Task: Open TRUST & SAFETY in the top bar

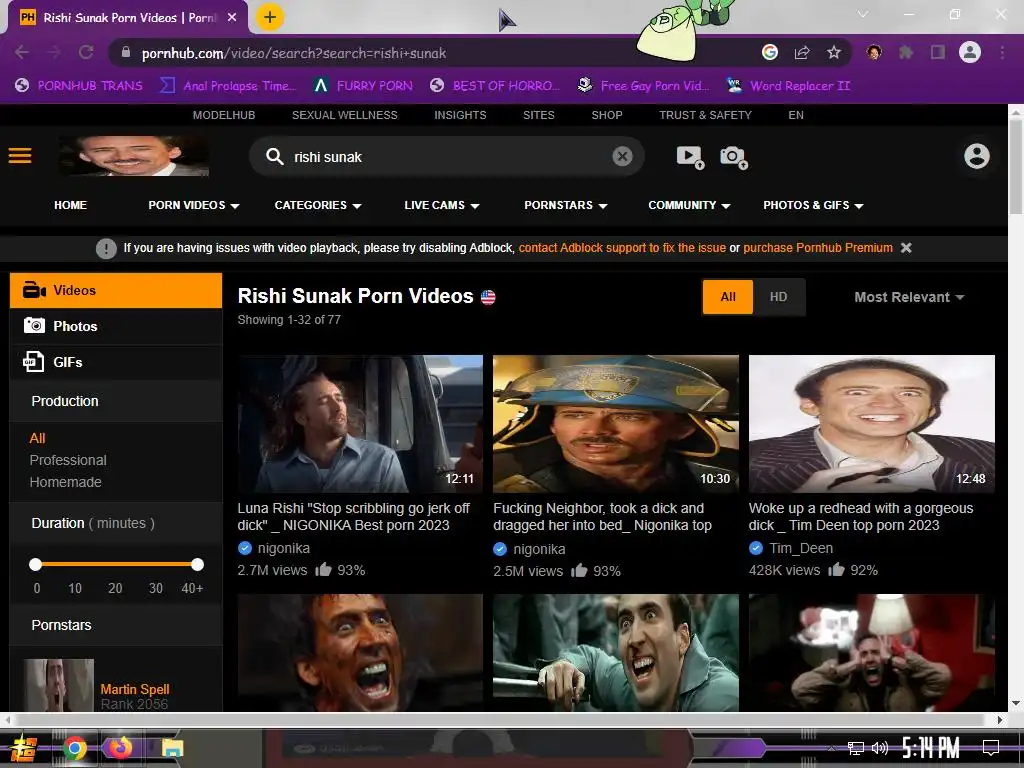Action: point(705,115)
